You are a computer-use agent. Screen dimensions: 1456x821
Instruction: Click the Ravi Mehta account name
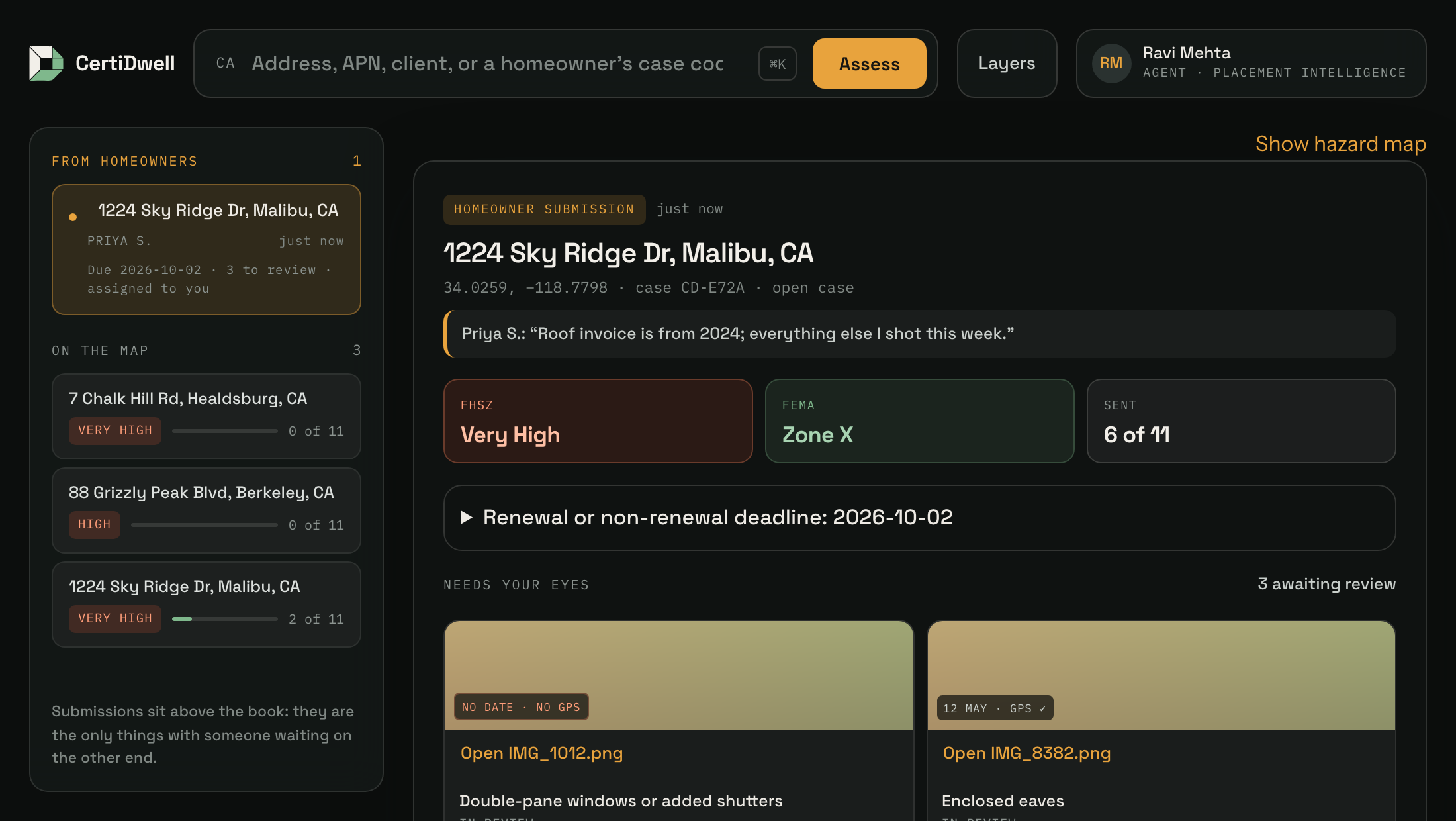1187,53
